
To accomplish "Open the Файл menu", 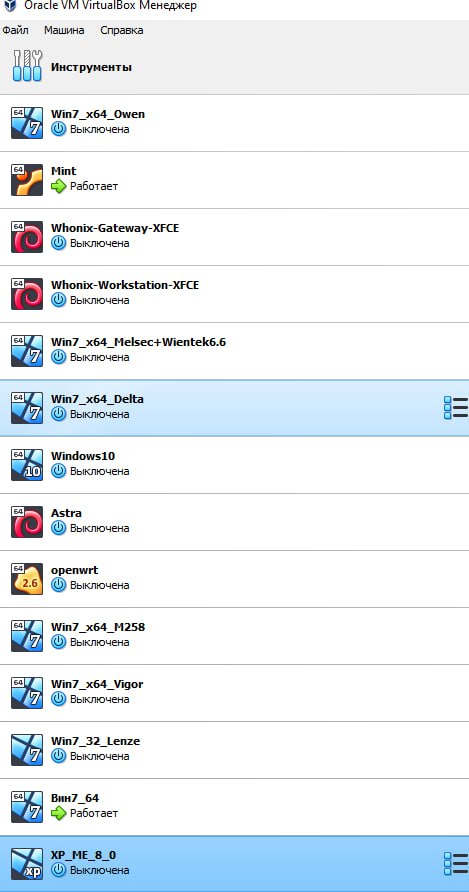I will click(15, 30).
